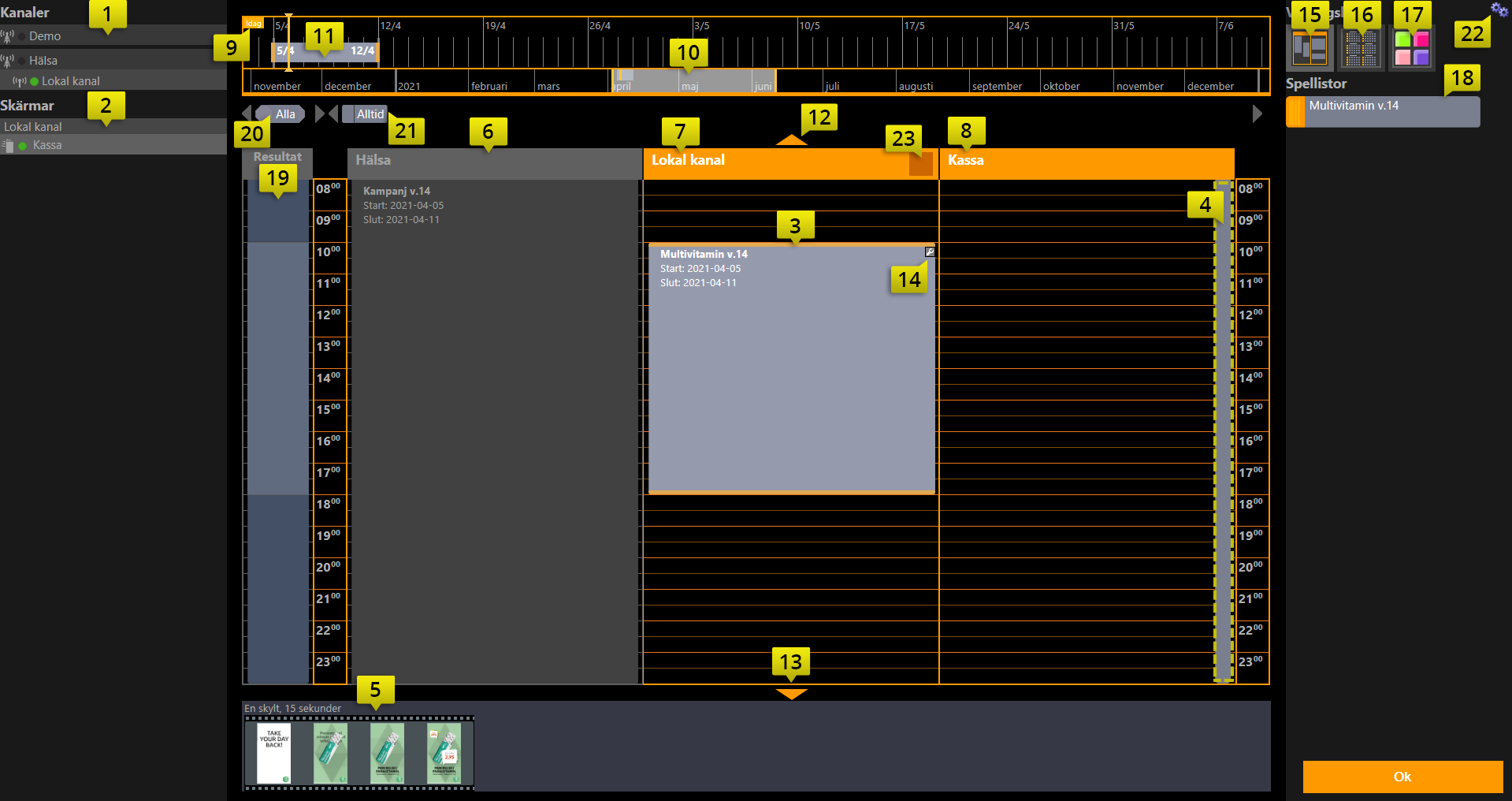
Task: Click the screen icon beside Kassa
Action: (8, 146)
